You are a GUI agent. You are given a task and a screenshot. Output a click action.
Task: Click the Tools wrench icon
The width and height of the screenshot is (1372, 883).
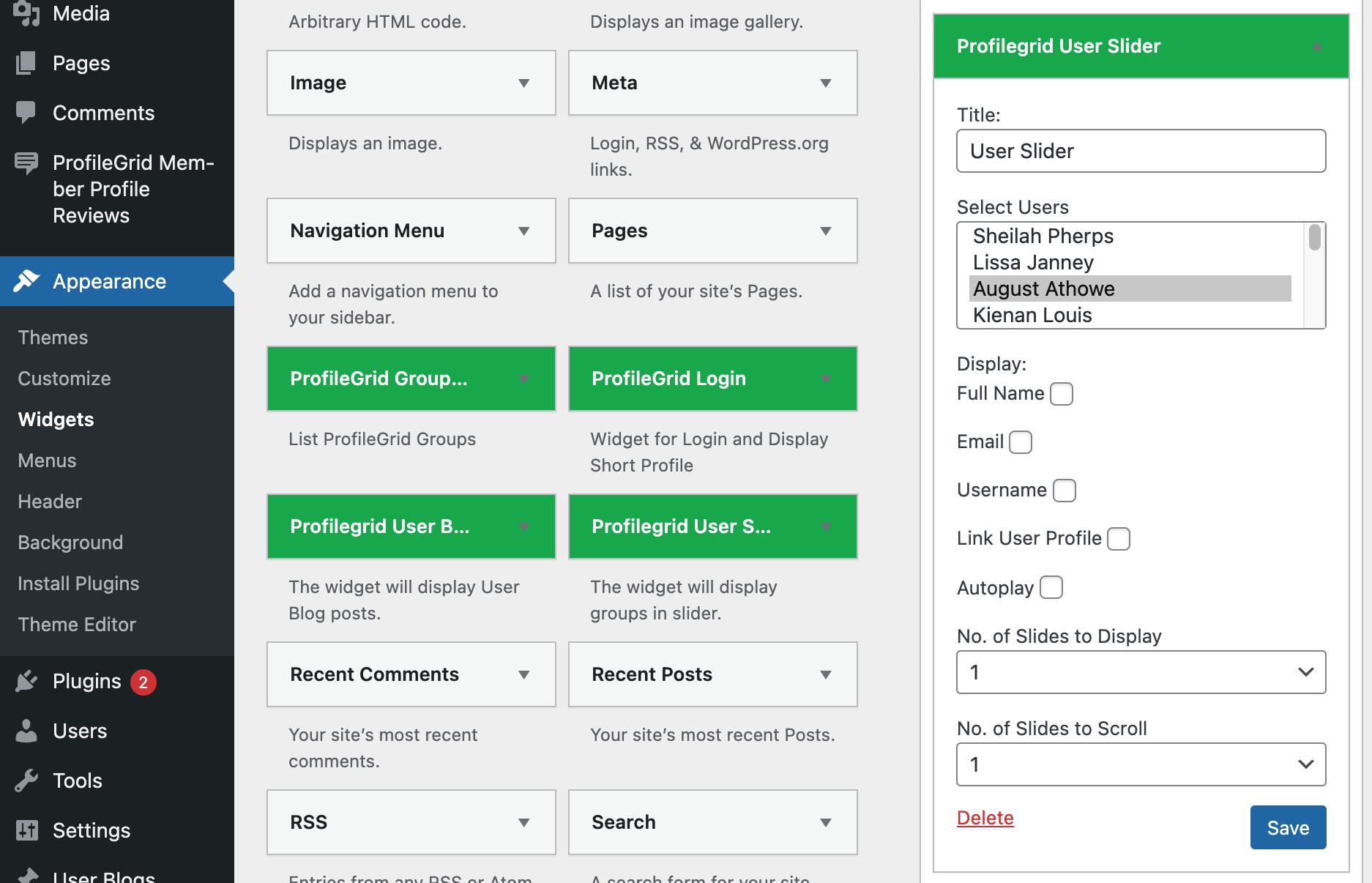(x=26, y=780)
